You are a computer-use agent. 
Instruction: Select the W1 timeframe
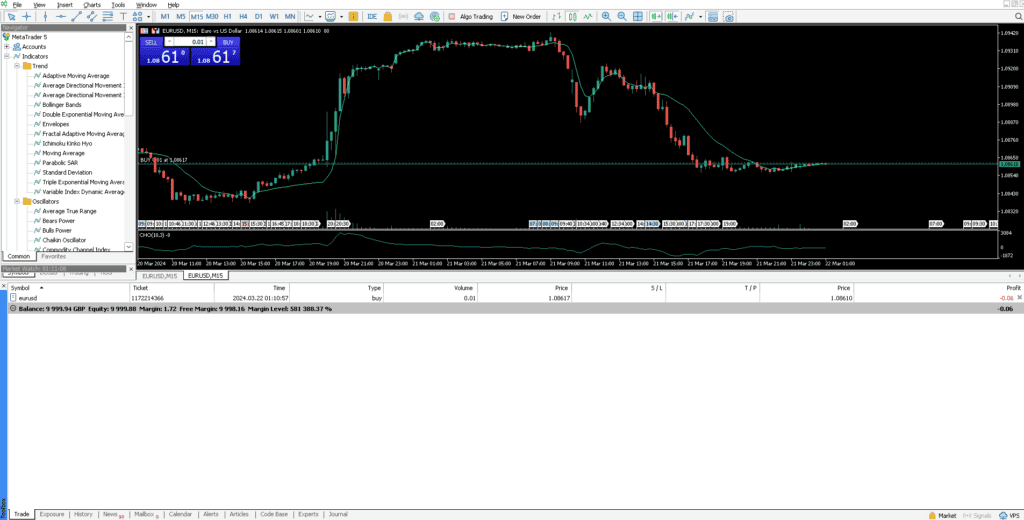click(x=274, y=16)
